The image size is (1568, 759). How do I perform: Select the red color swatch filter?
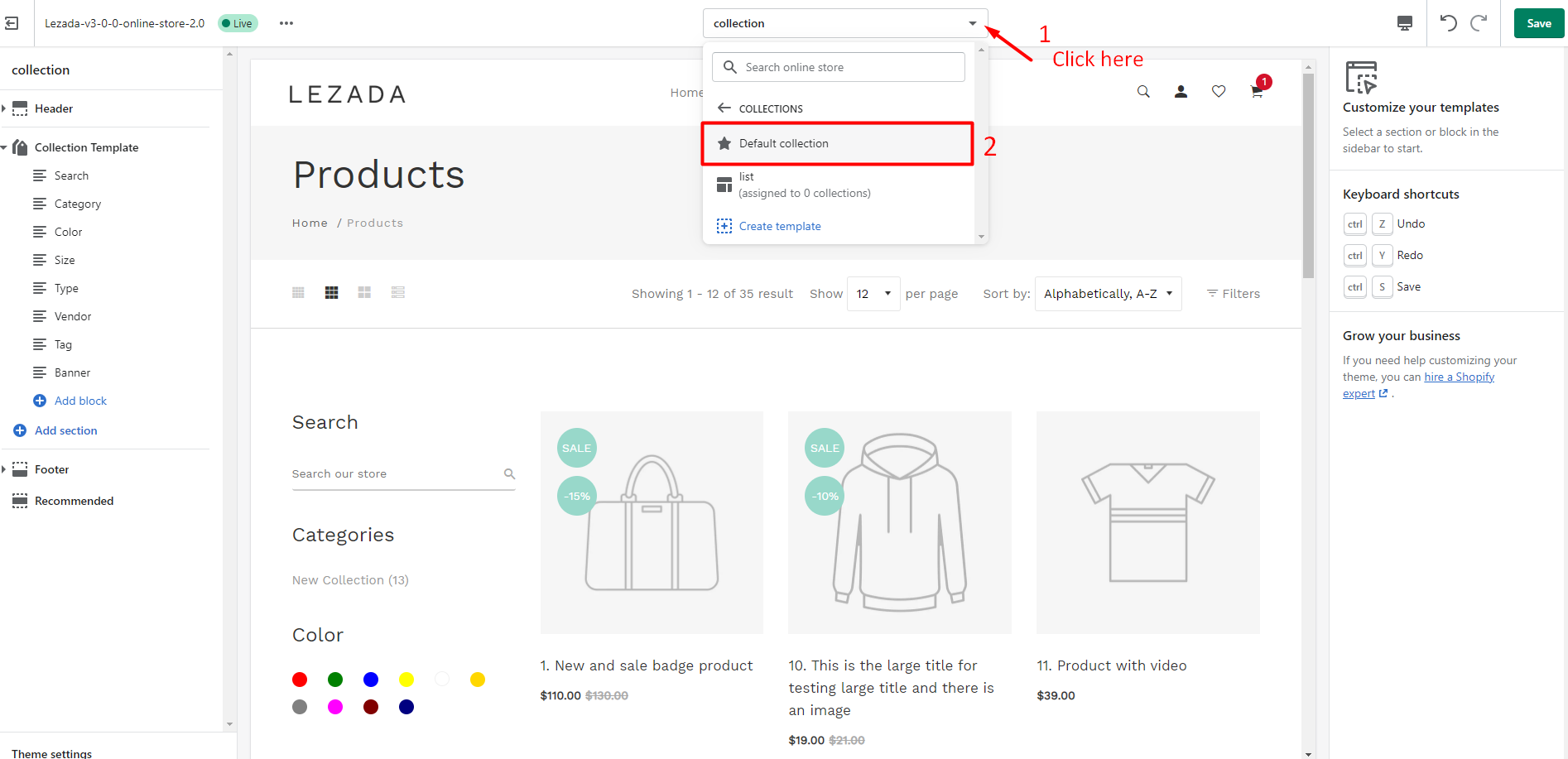pos(300,679)
